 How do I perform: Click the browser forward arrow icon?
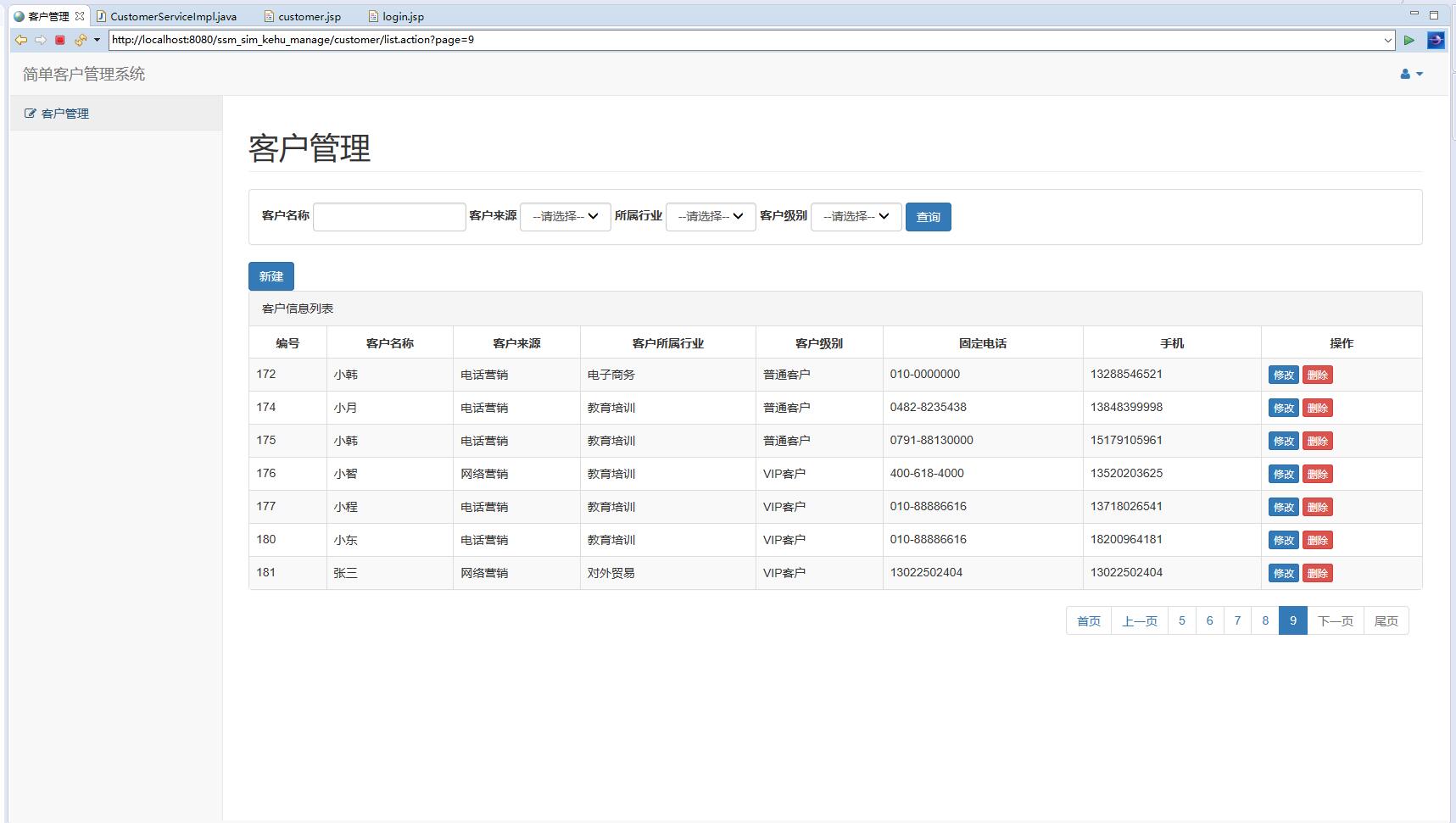point(40,40)
